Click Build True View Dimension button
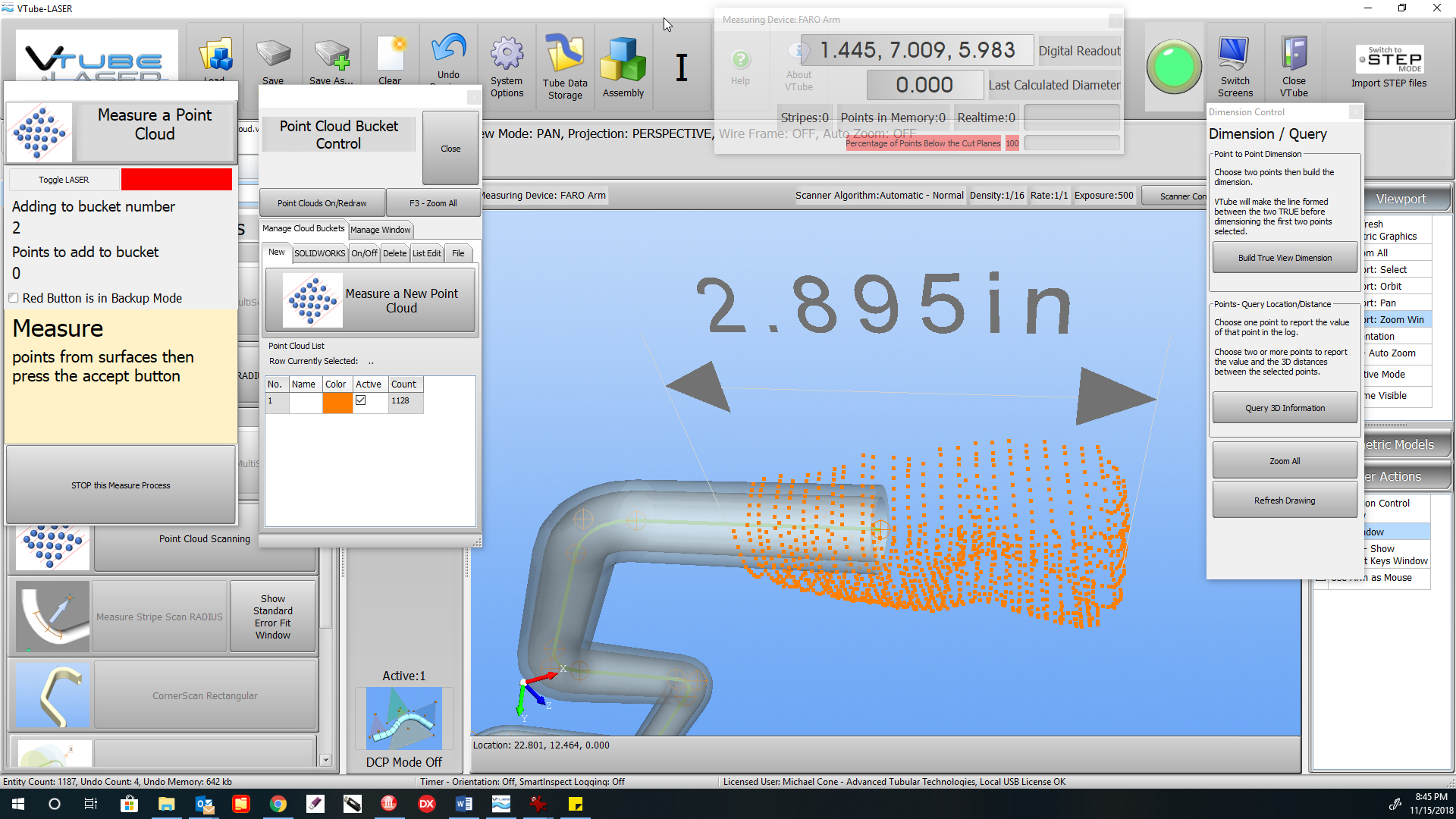 coord(1285,258)
